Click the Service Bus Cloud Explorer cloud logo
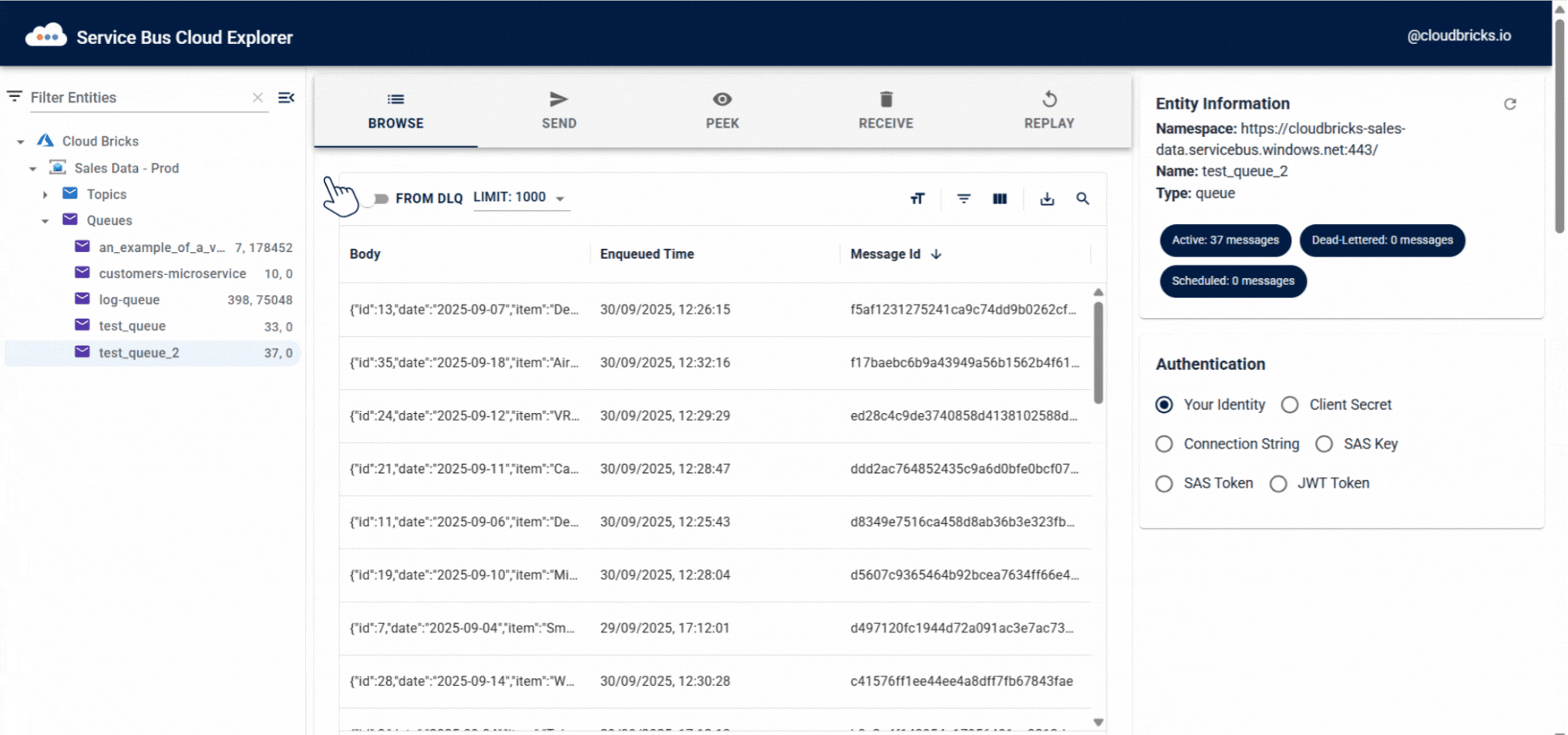Image resolution: width=1568 pixels, height=735 pixels. pyautogui.click(x=46, y=35)
